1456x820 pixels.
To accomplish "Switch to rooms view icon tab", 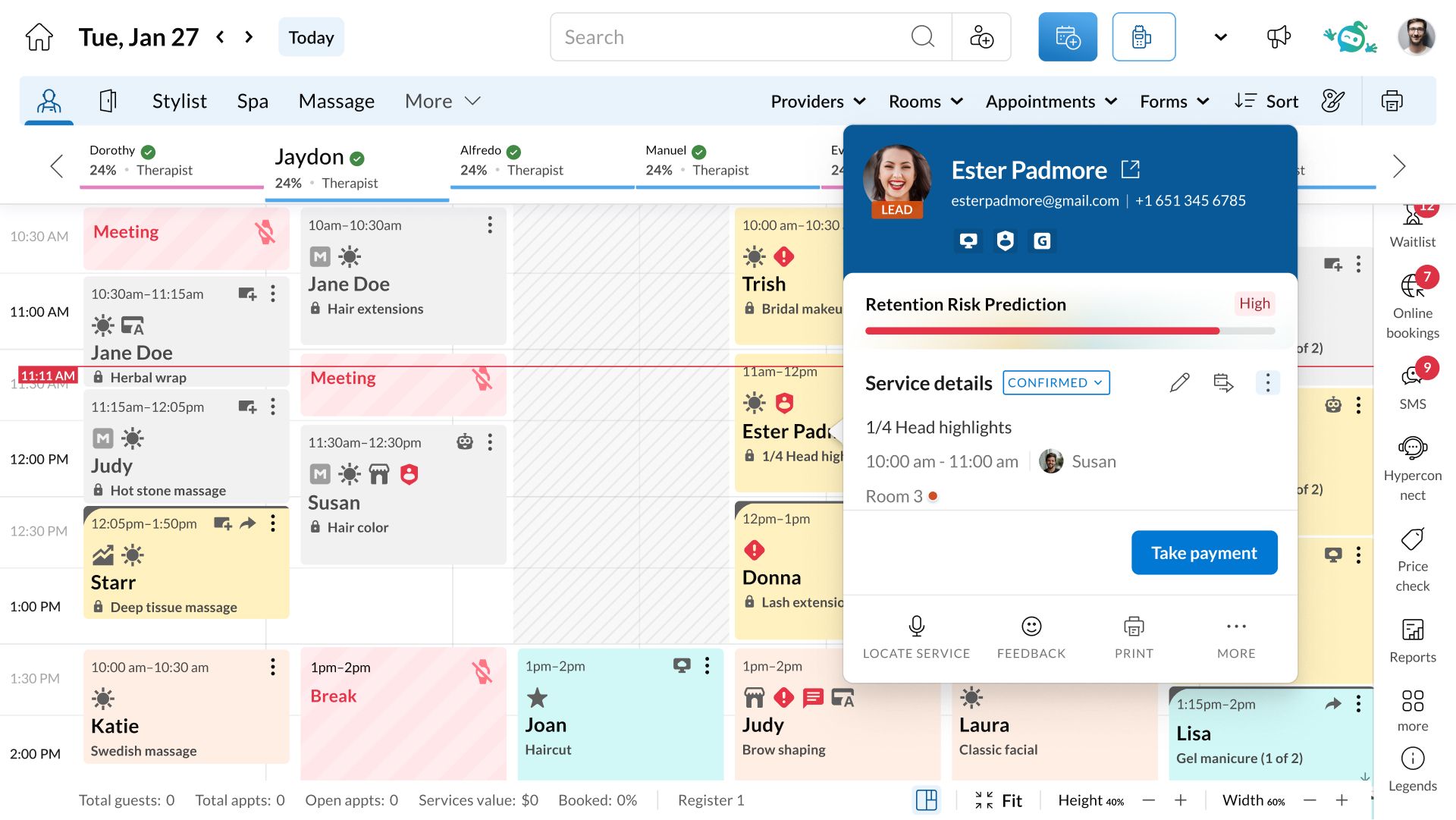I will (x=108, y=101).
